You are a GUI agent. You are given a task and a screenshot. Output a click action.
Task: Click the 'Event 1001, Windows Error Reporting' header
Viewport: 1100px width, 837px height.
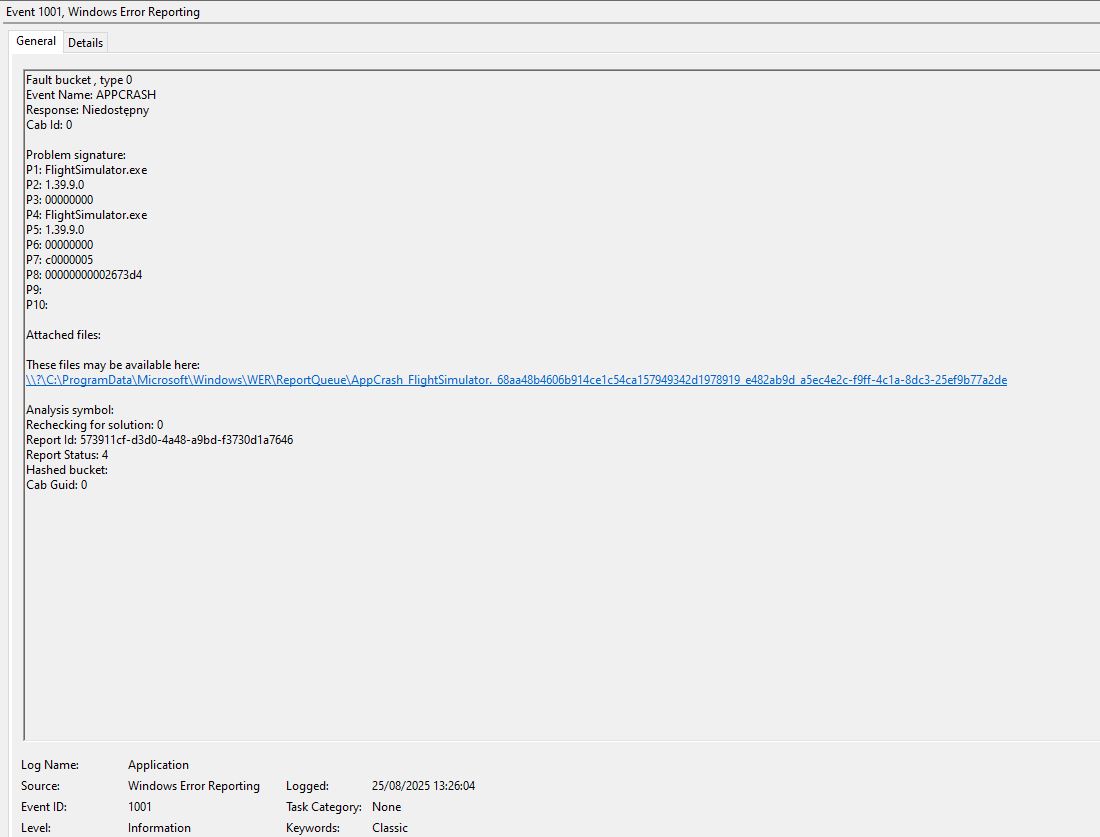(103, 12)
